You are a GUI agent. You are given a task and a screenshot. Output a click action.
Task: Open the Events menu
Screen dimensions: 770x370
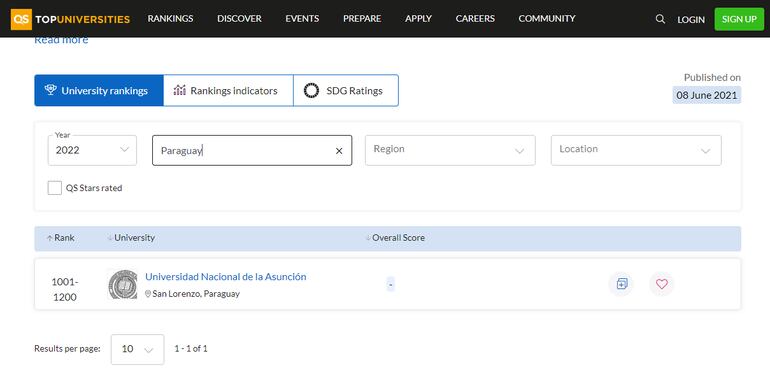click(x=302, y=19)
